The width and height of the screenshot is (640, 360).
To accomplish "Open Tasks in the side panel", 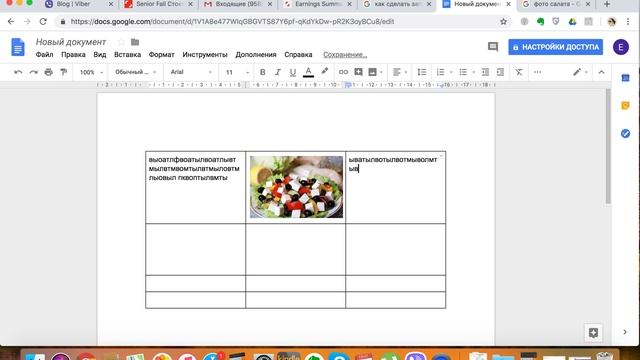I will 625,133.
